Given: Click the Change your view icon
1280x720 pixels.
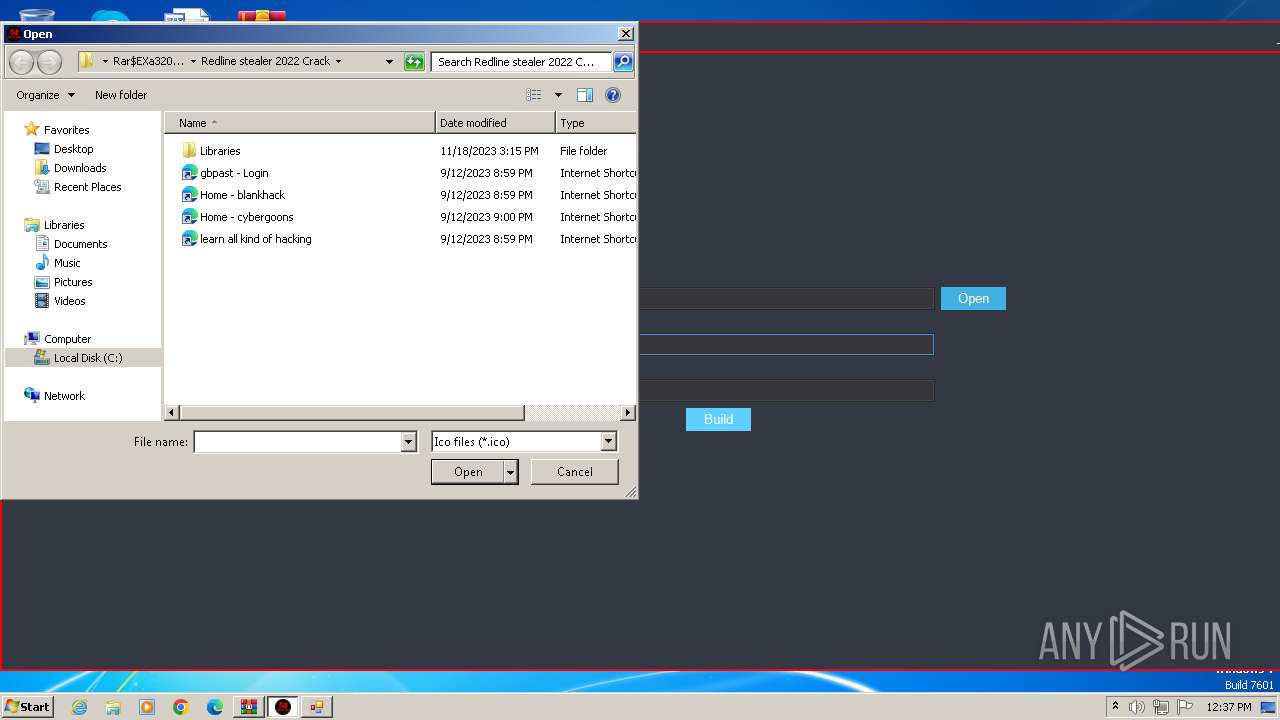Looking at the screenshot, I should coord(534,95).
